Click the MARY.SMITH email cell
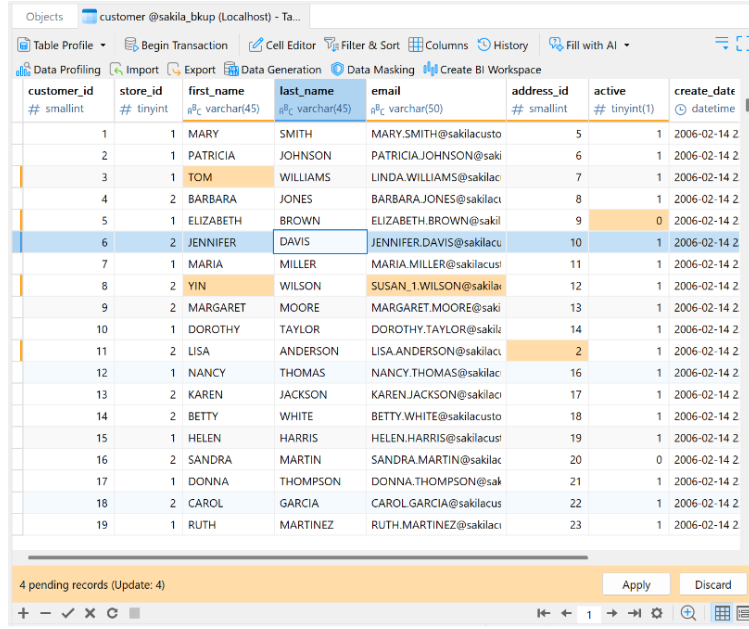Image resolution: width=749 pixels, height=629 pixels. click(x=436, y=134)
